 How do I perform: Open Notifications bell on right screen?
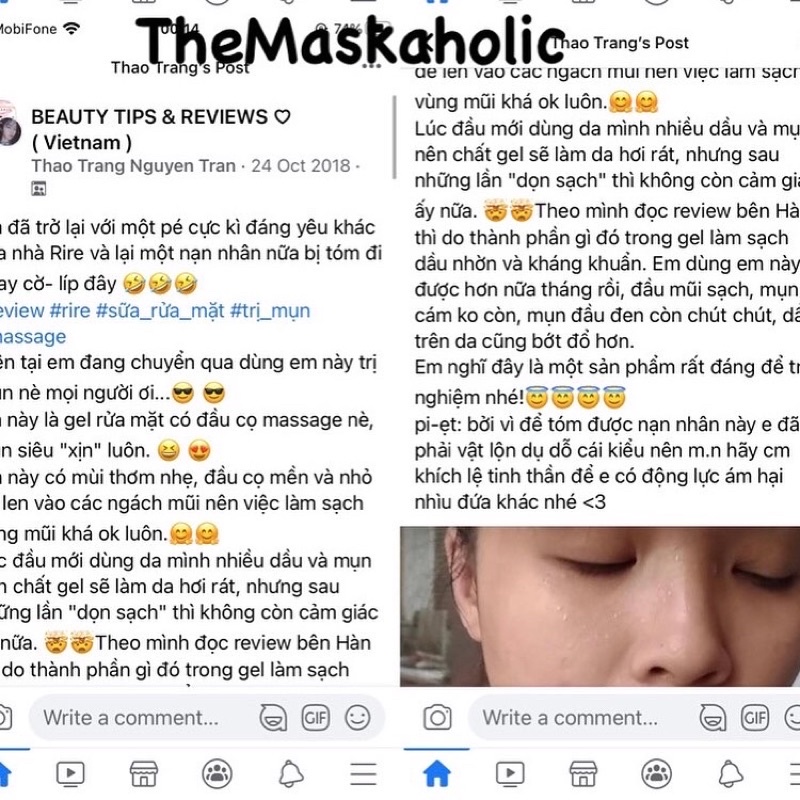[731, 774]
